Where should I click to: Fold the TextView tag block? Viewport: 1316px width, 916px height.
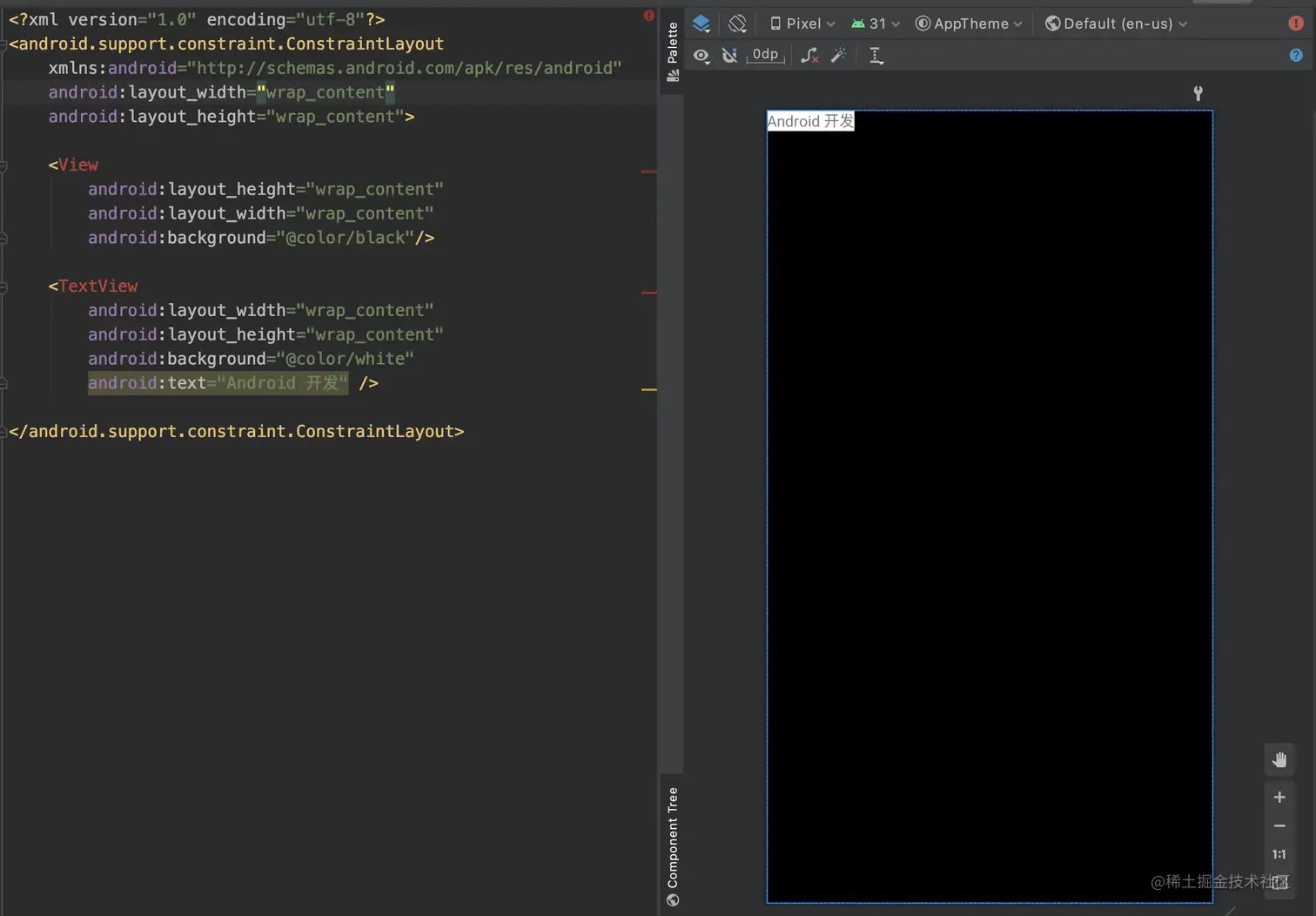(x=3, y=286)
